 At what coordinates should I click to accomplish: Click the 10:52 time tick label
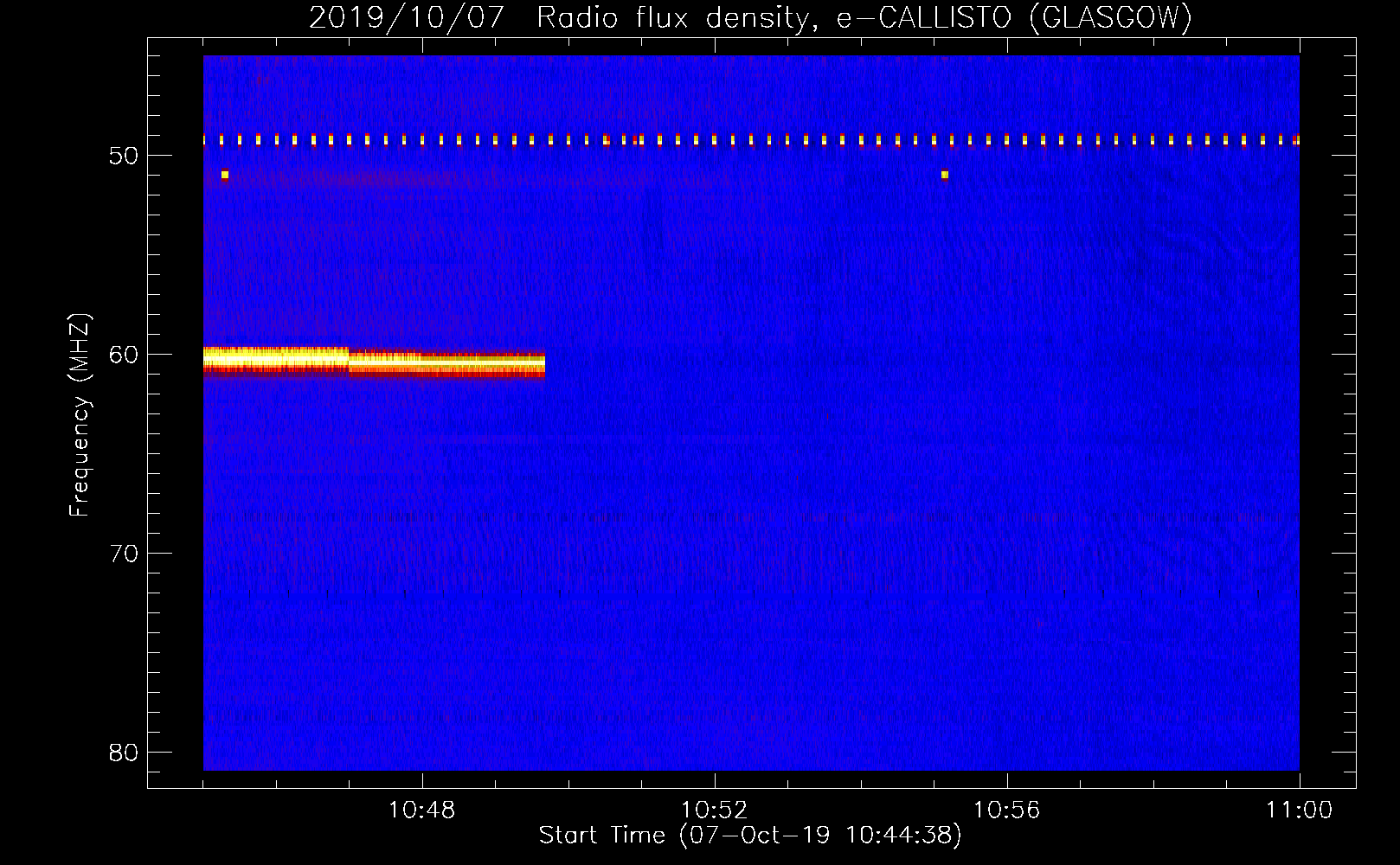coord(714,811)
